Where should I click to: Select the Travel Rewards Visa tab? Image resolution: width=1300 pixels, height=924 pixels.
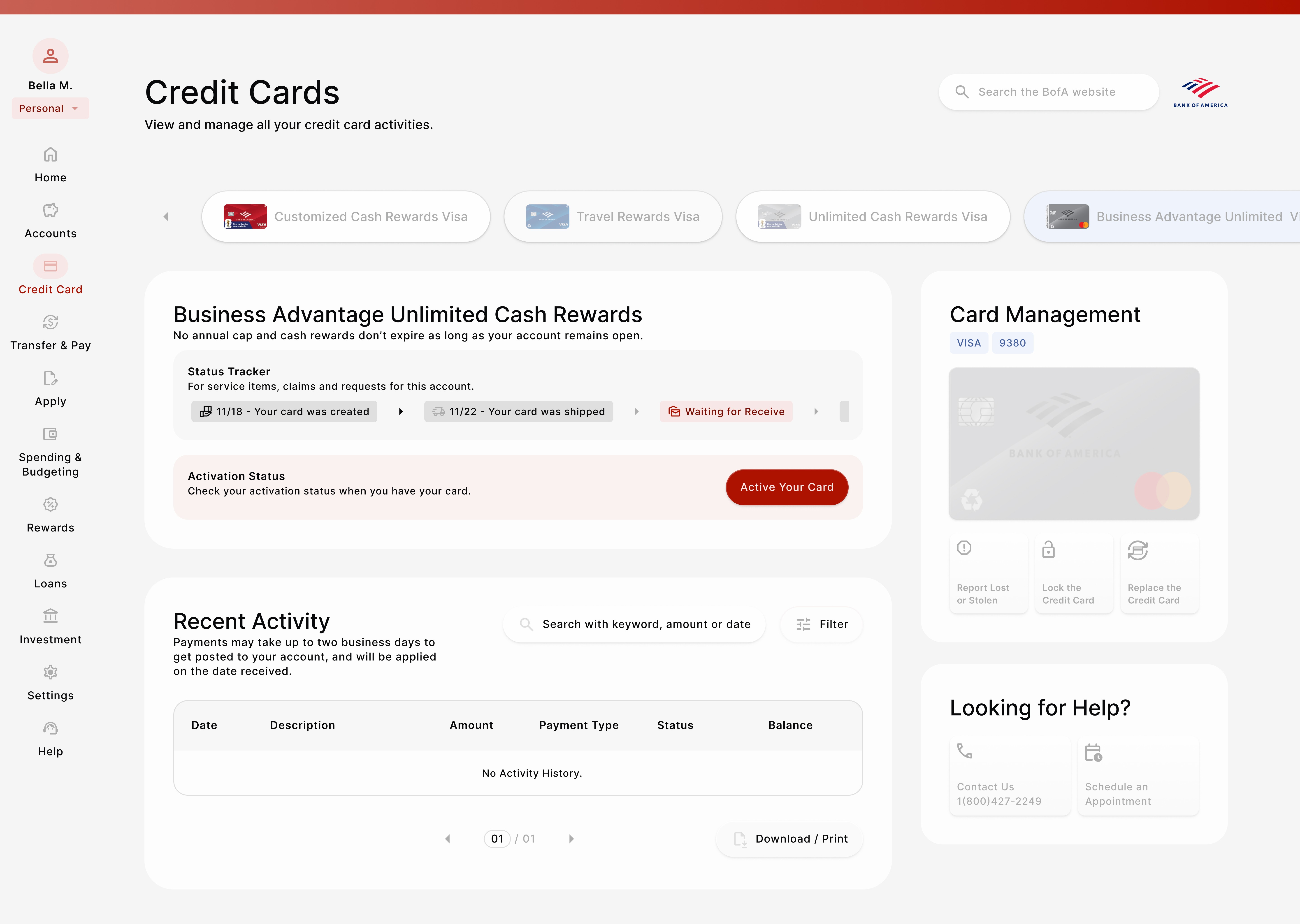tap(613, 217)
